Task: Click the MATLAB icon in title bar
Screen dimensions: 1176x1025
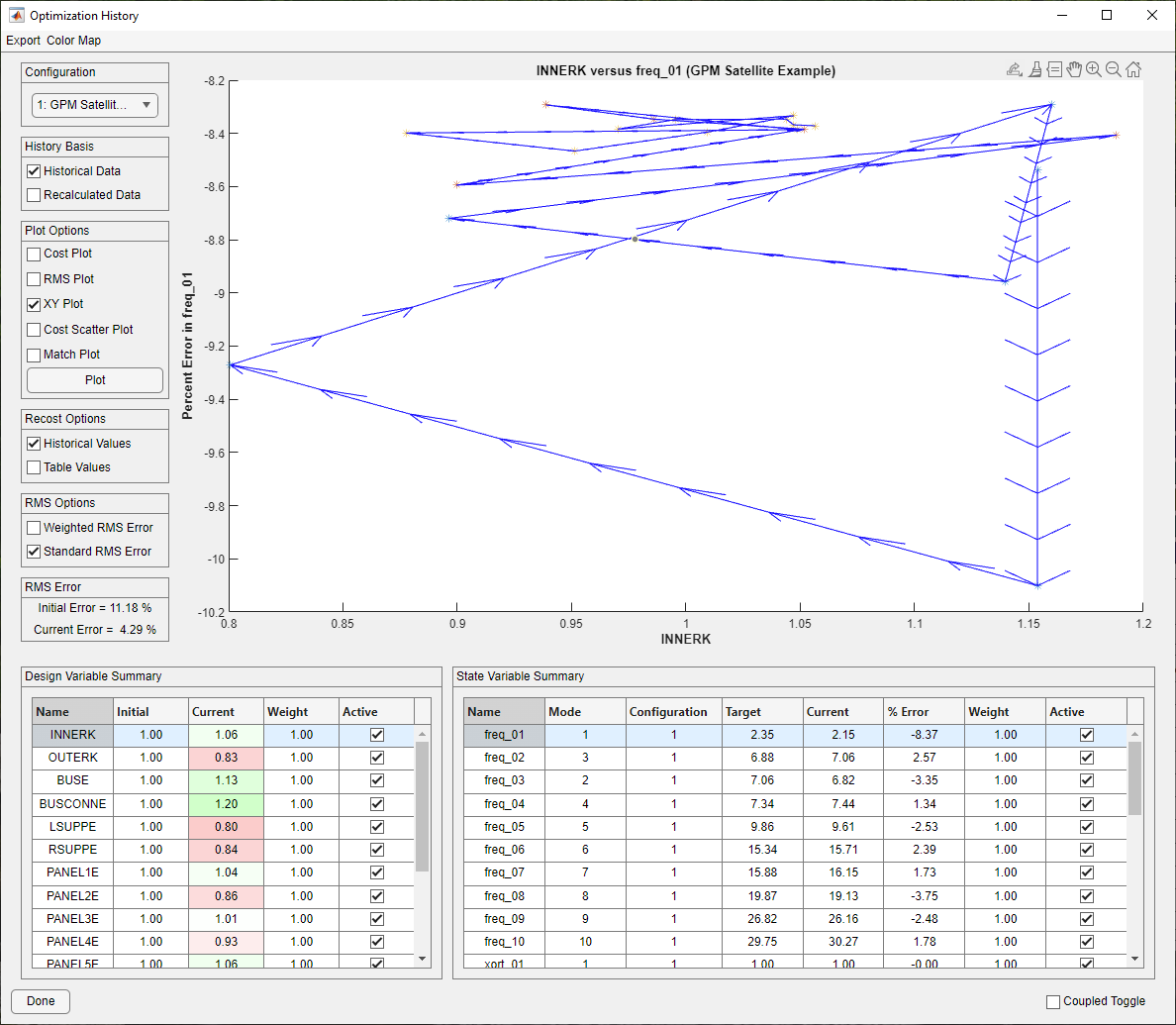Action: point(17,15)
